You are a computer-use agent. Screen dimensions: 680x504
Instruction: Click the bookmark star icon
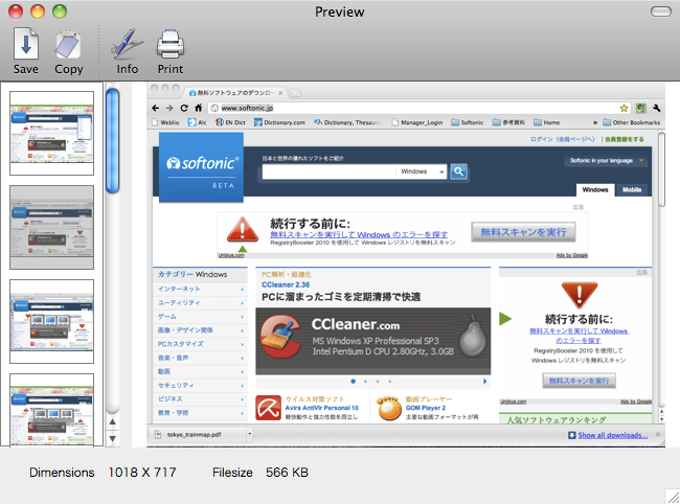coord(624,108)
